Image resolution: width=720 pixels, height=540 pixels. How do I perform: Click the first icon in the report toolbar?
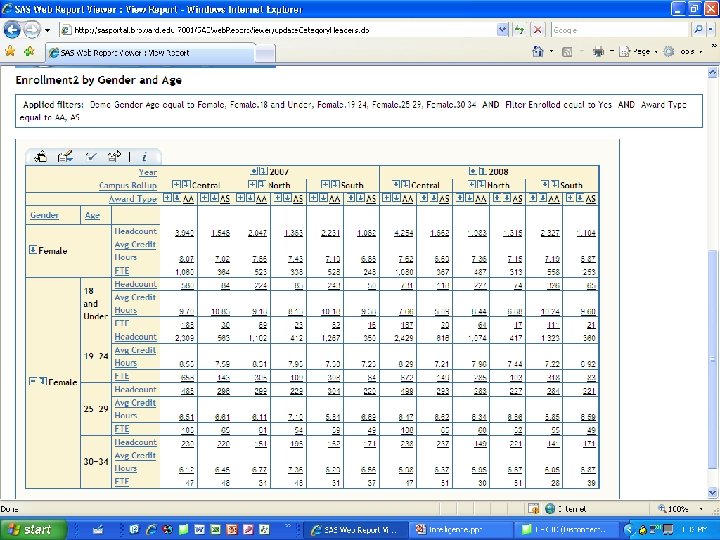41,156
